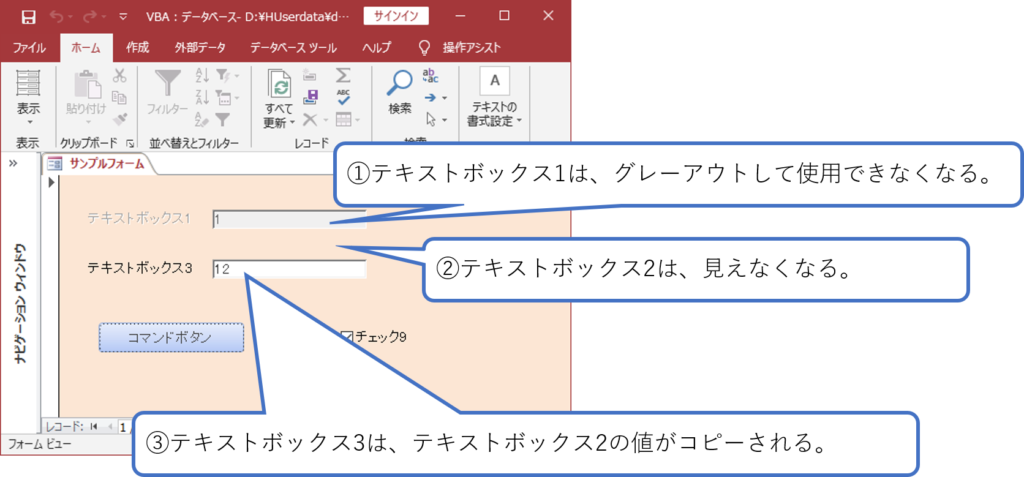
Task: Open the クリップボード dialog launcher
Action: pyautogui.click(x=129, y=142)
